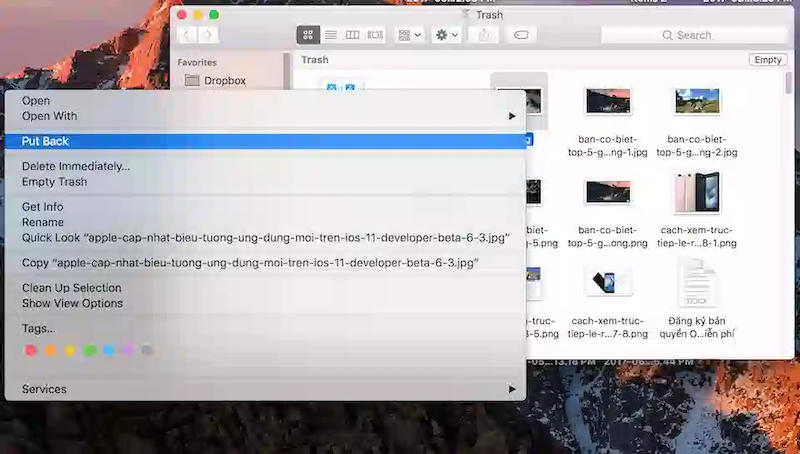Select thumbnail of ban-co-biet-top-5-g...ng-1.jpg
800x454 pixels.
click(608, 101)
